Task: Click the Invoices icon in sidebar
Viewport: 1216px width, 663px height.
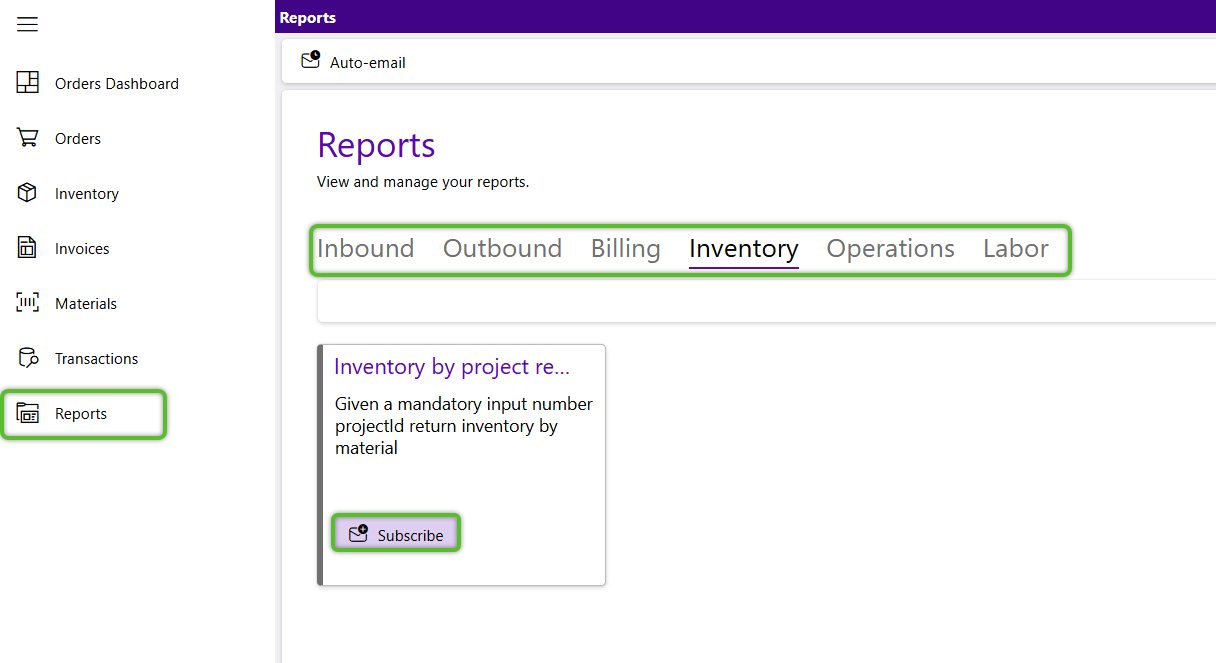Action: [28, 248]
